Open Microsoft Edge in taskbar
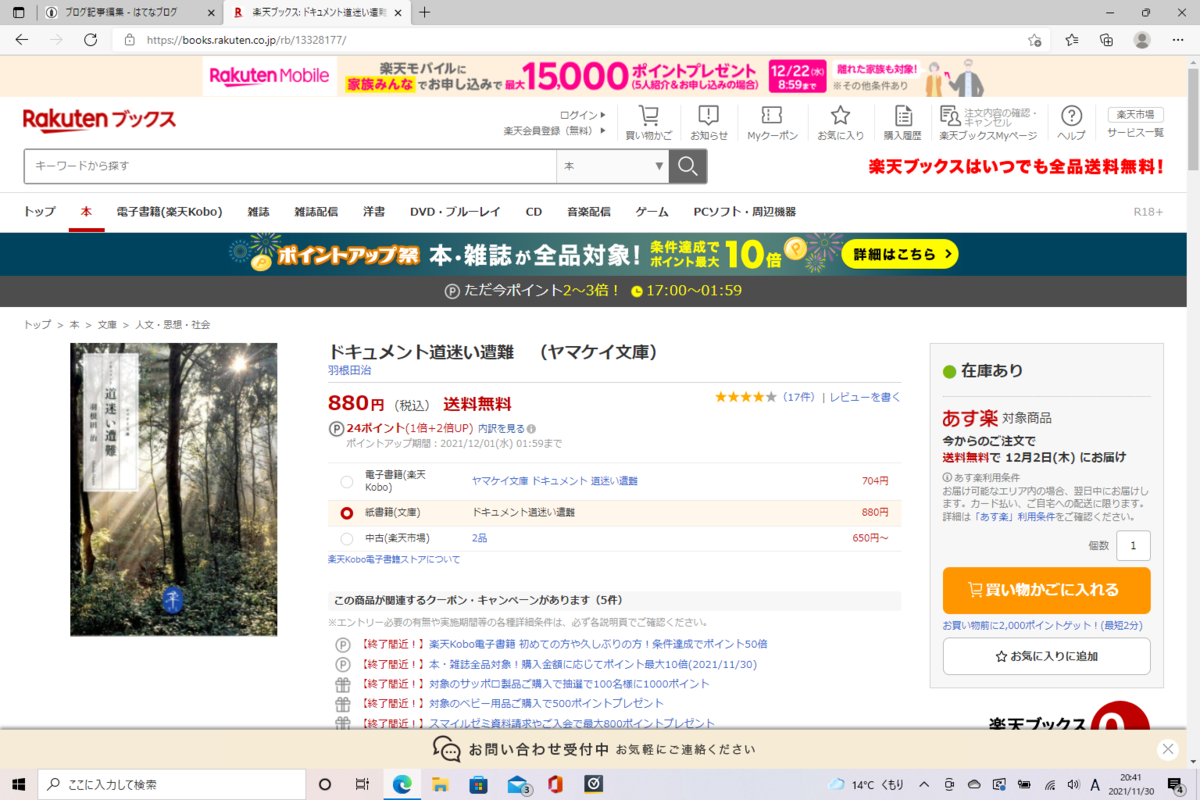 click(401, 784)
